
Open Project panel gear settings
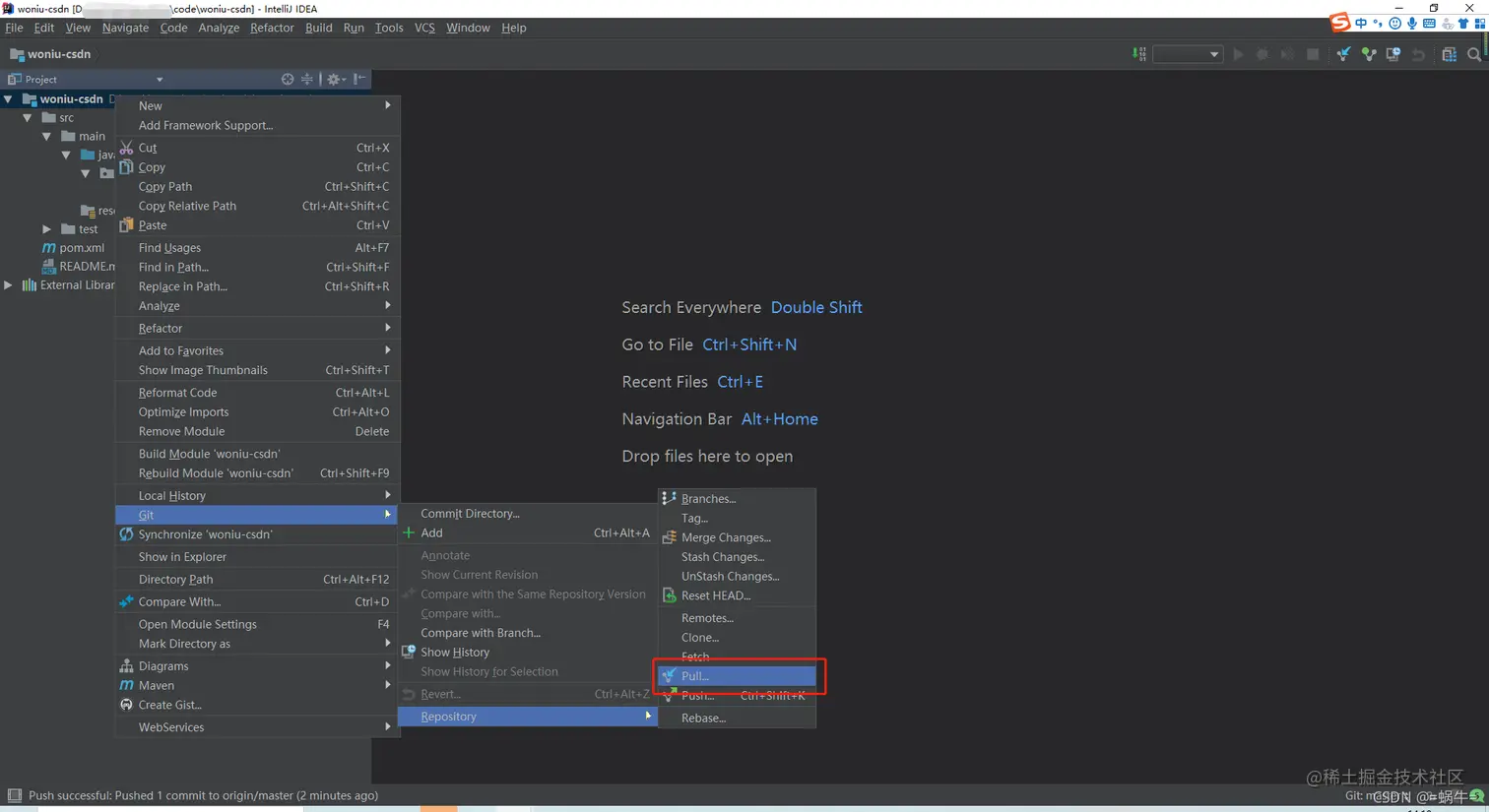click(335, 79)
